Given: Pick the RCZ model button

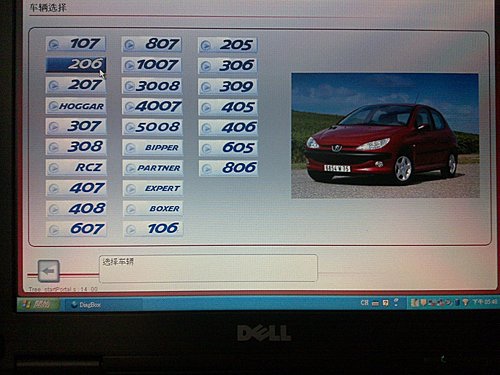Looking at the screenshot, I should [x=76, y=167].
